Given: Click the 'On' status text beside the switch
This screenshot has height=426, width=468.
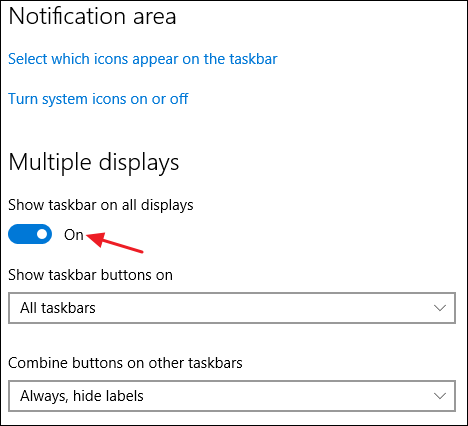Looking at the screenshot, I should click(x=74, y=235).
